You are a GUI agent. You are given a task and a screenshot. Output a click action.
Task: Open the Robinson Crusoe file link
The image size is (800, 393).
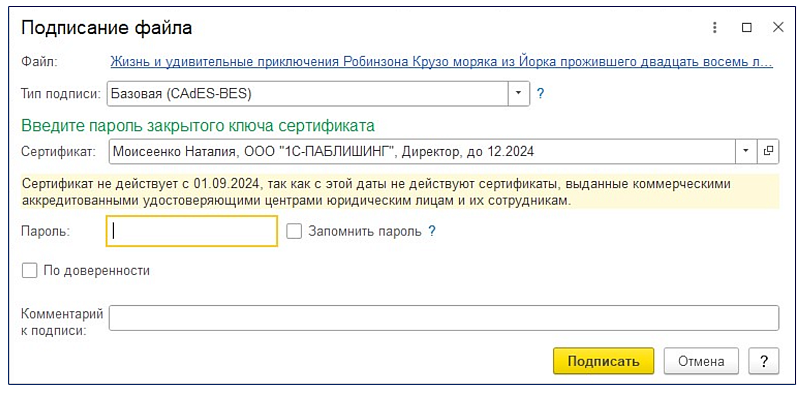442,62
